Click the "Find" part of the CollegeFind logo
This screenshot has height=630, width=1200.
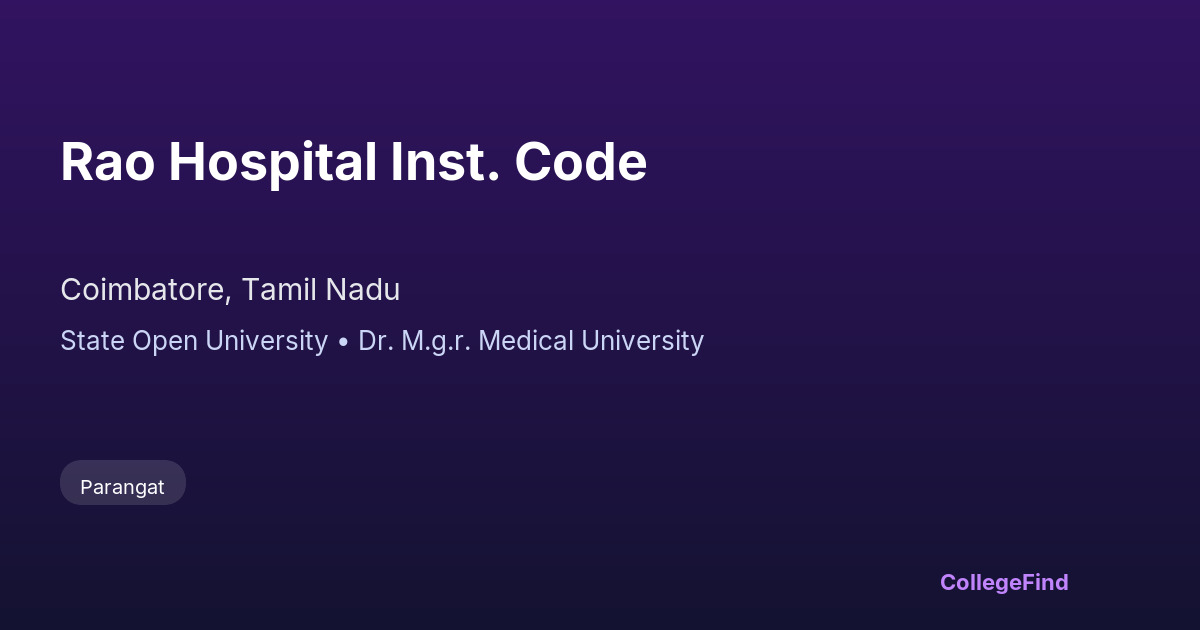click(x=1044, y=582)
